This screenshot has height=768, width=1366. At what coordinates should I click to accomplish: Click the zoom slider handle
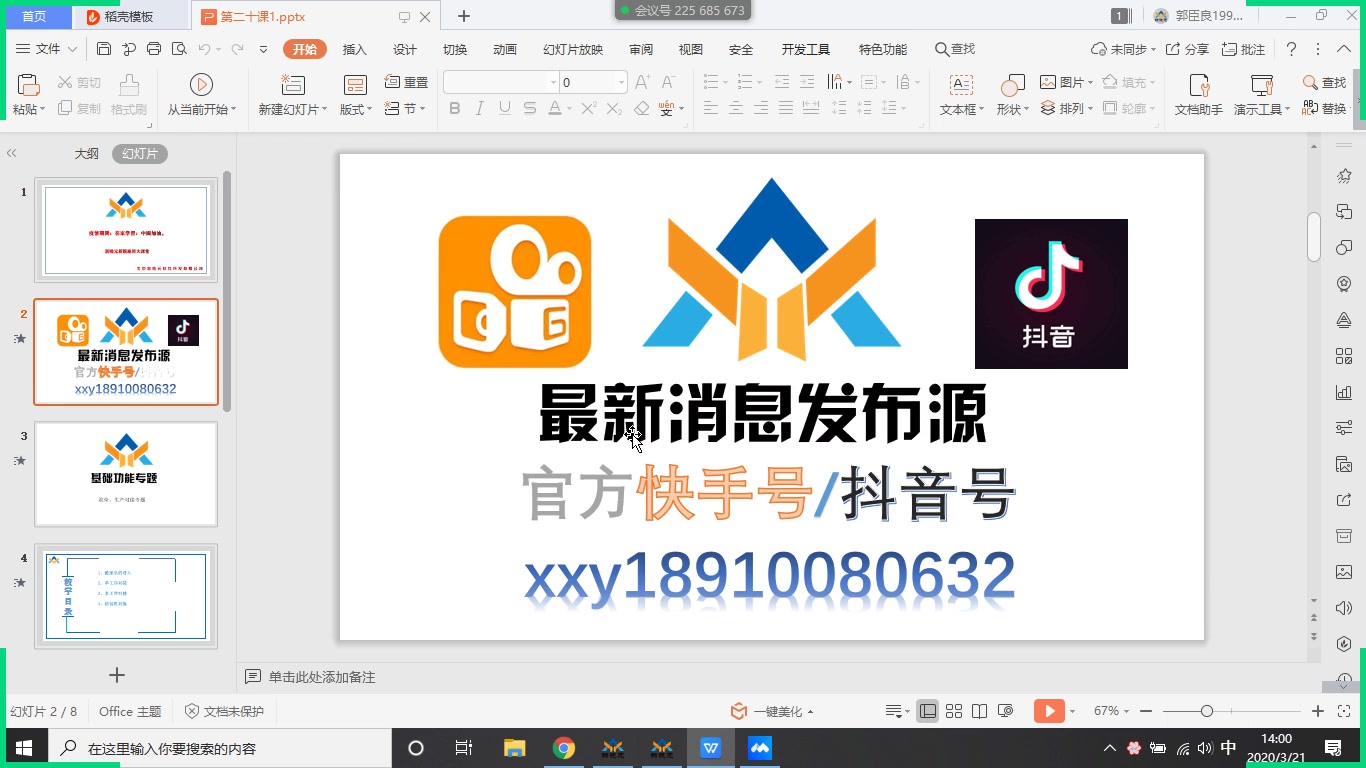click(1207, 711)
